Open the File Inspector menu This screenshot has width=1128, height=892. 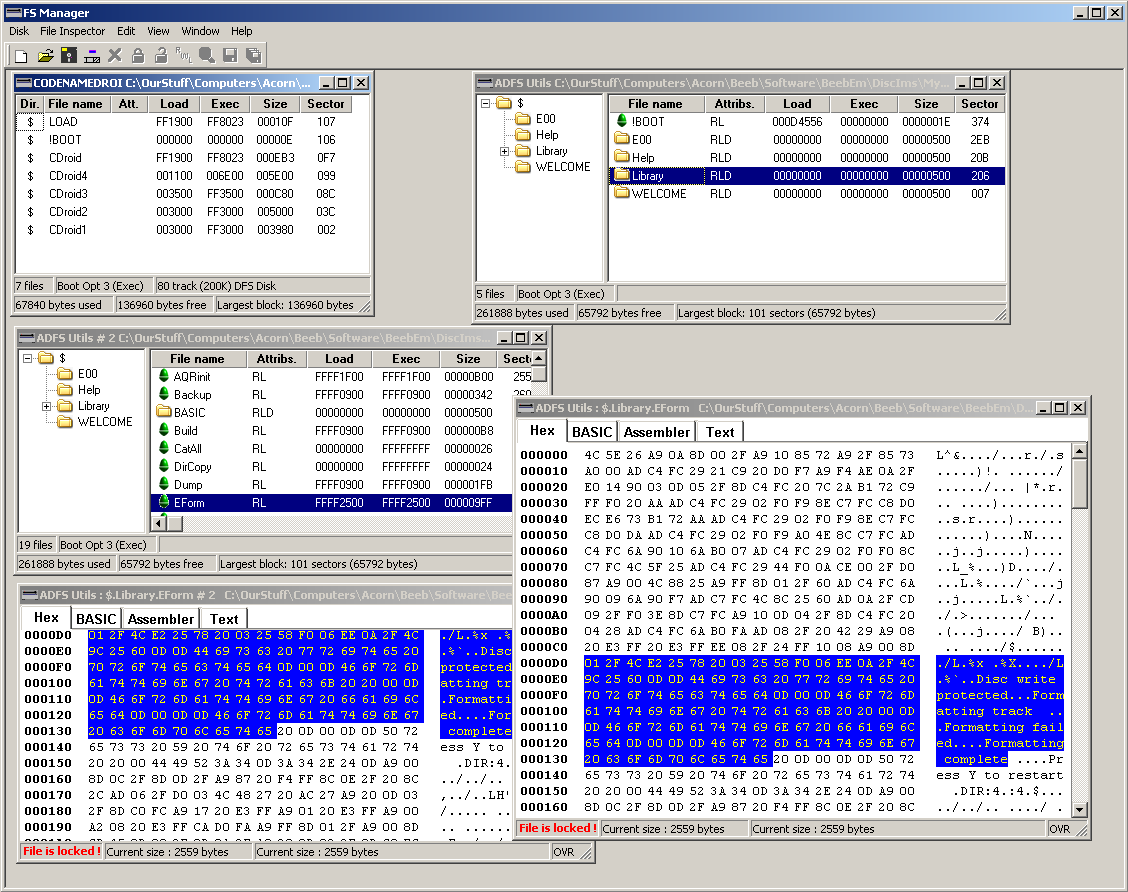click(x=72, y=31)
